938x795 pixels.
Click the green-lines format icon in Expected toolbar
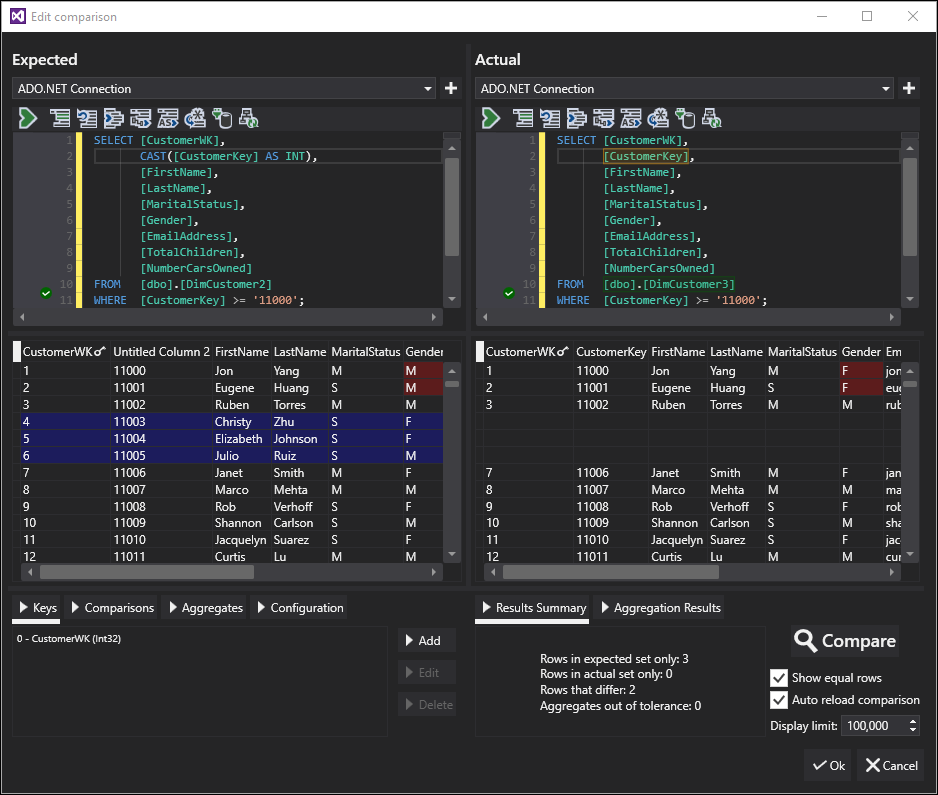59,118
